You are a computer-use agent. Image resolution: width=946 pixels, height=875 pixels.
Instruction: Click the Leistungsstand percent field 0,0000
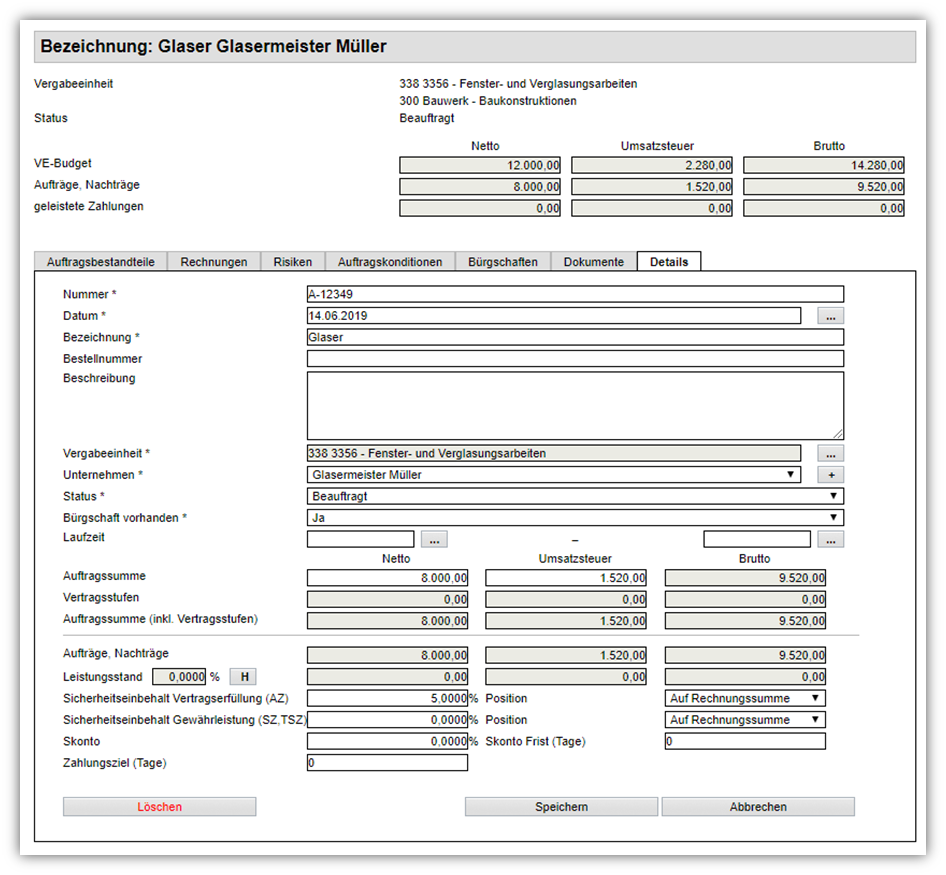tap(179, 676)
